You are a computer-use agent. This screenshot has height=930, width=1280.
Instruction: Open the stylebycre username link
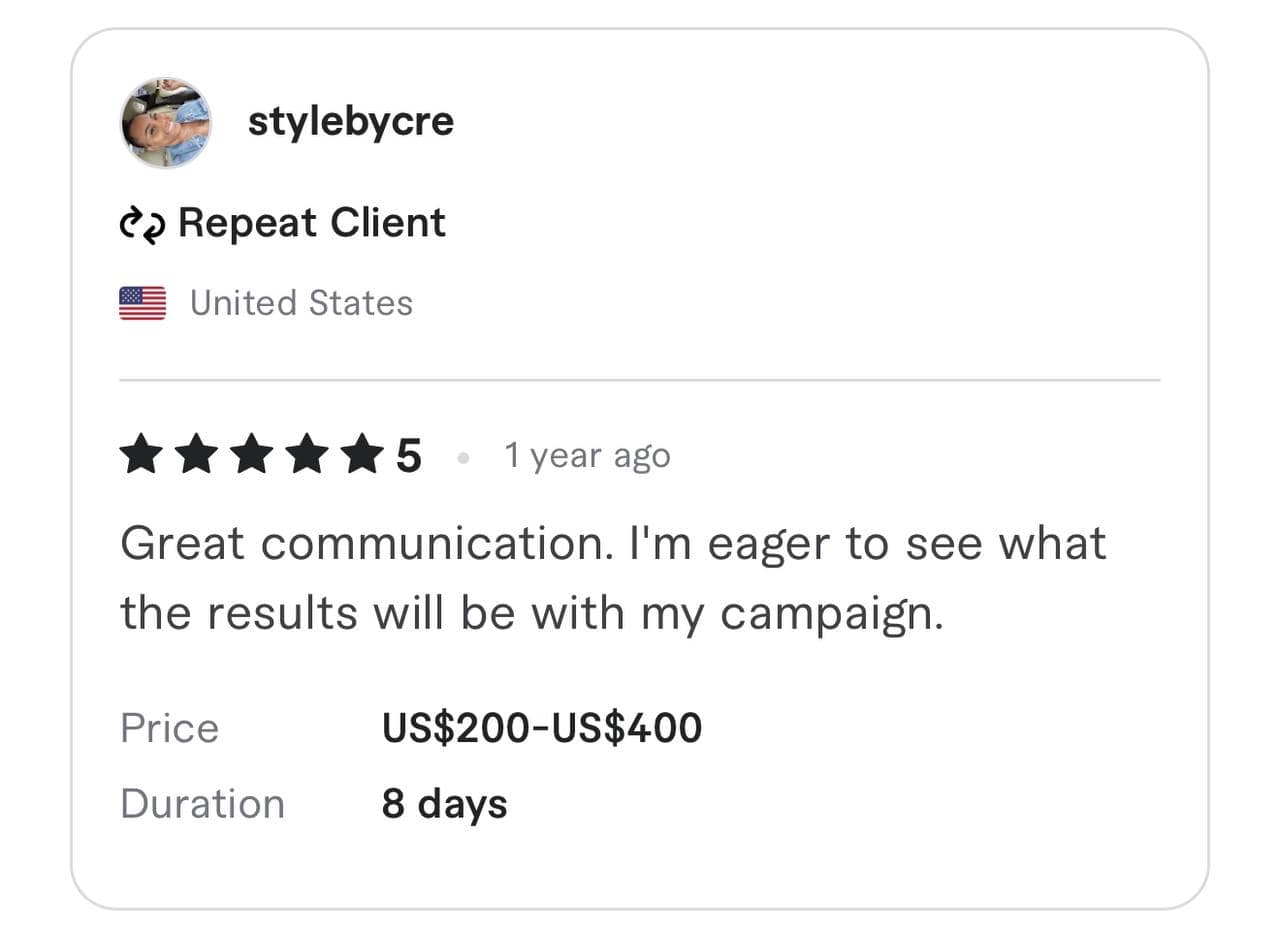coord(350,122)
